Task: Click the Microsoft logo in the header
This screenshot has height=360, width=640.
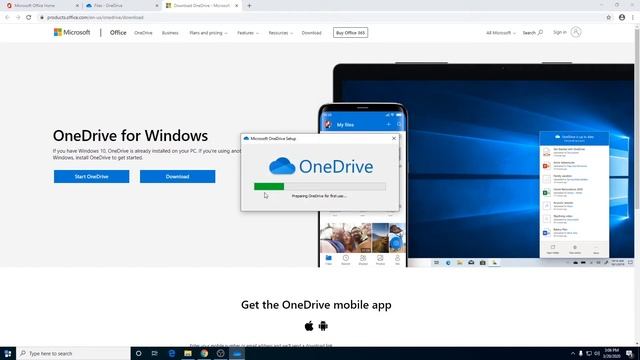Action: pos(72,32)
